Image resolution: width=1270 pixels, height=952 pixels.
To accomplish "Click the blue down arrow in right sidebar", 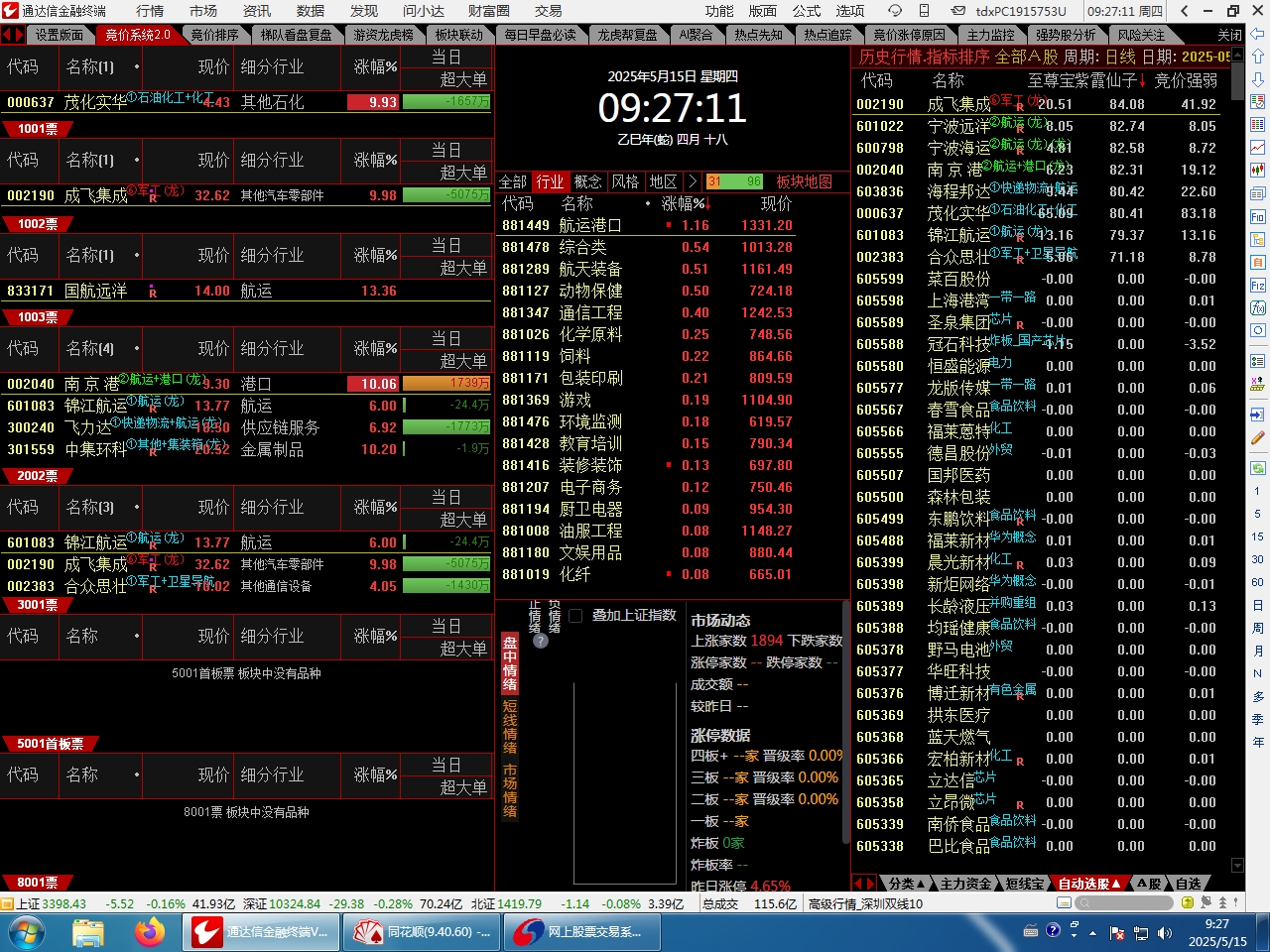I will point(1258,78).
